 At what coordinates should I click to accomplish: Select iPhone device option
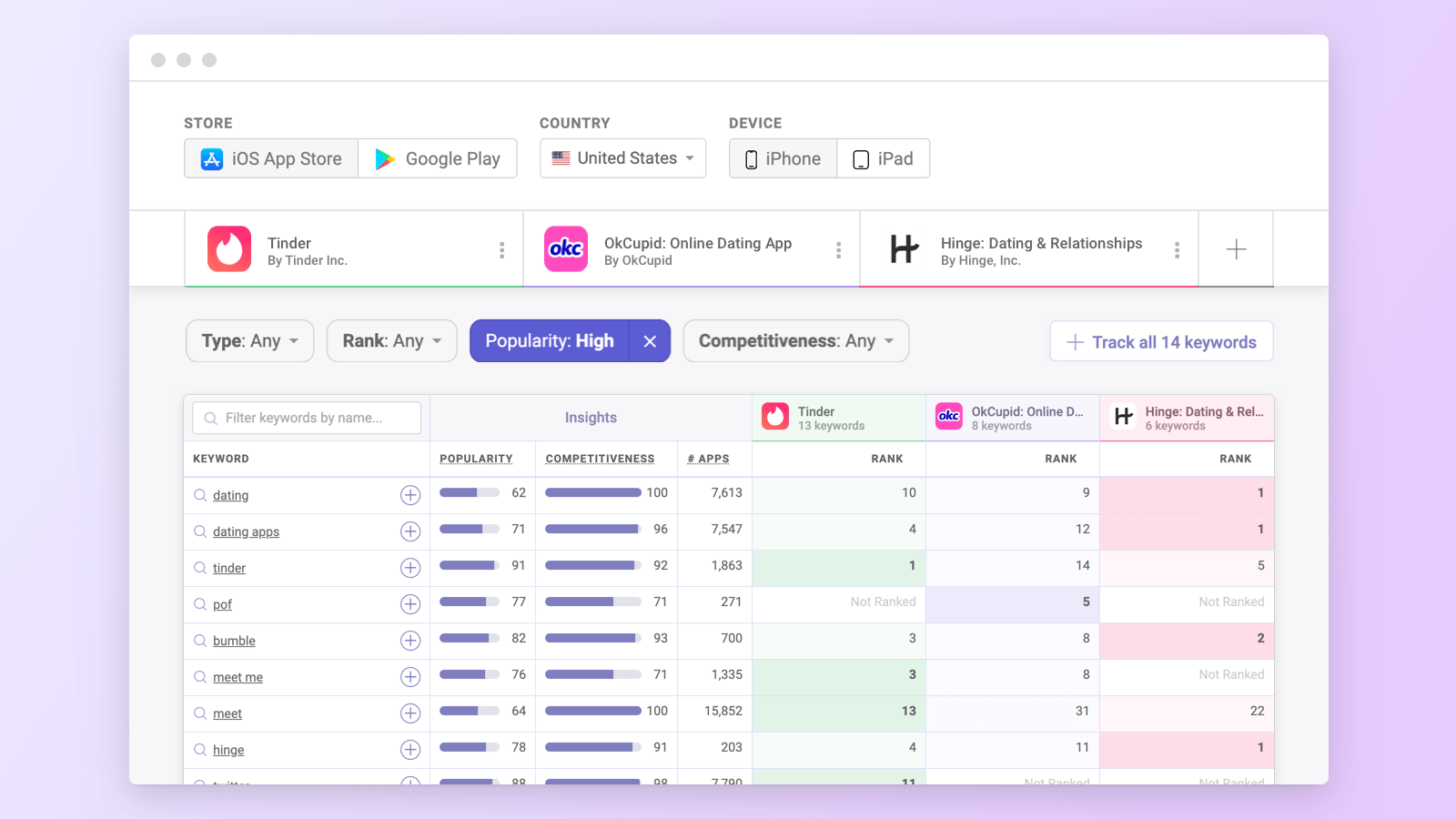[783, 158]
